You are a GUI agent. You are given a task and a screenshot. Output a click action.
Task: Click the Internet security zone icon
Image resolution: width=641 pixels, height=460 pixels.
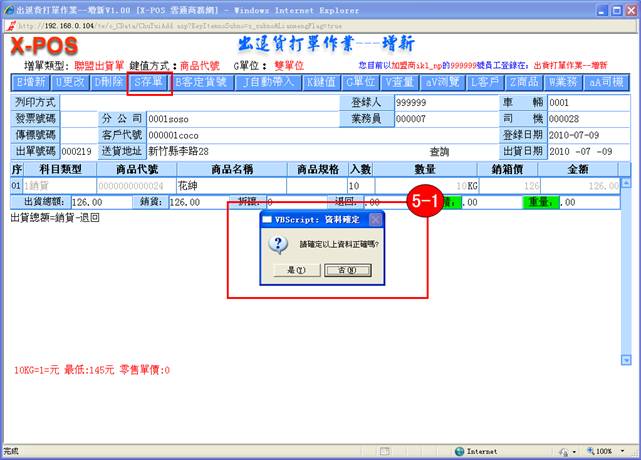click(459, 451)
